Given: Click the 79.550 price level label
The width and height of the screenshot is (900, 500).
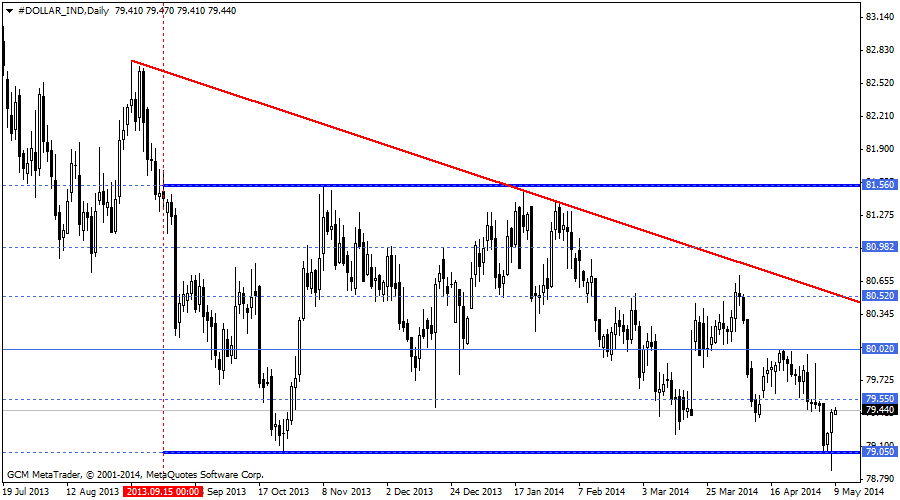Looking at the screenshot, I should tap(879, 399).
